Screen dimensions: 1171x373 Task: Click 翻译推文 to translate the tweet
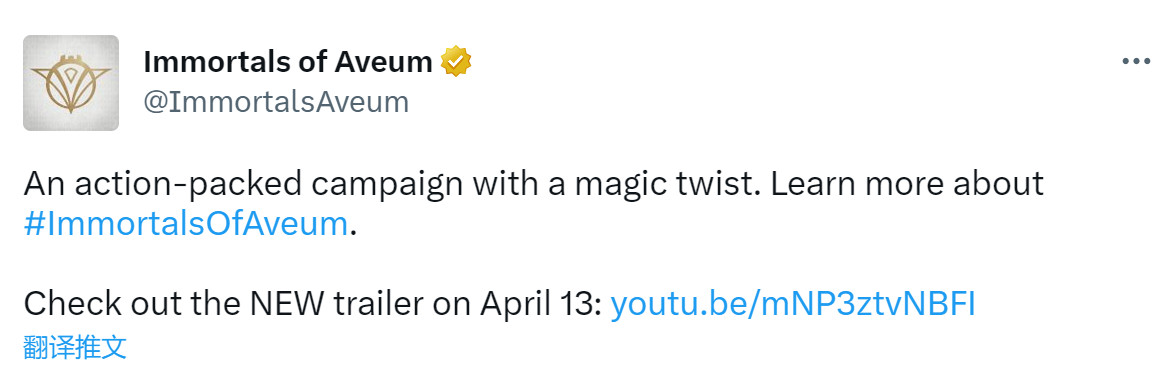point(75,347)
